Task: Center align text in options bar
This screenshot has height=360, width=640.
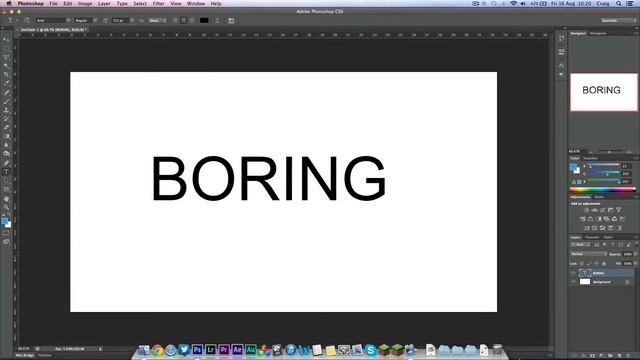Action: click(x=184, y=20)
